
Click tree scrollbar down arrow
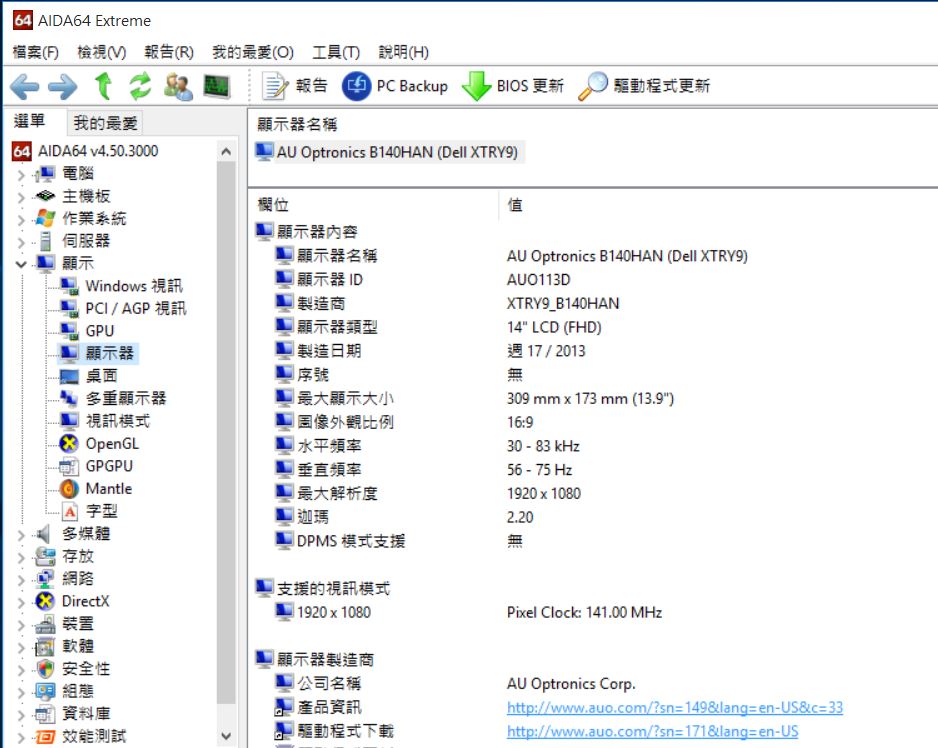pos(226,736)
